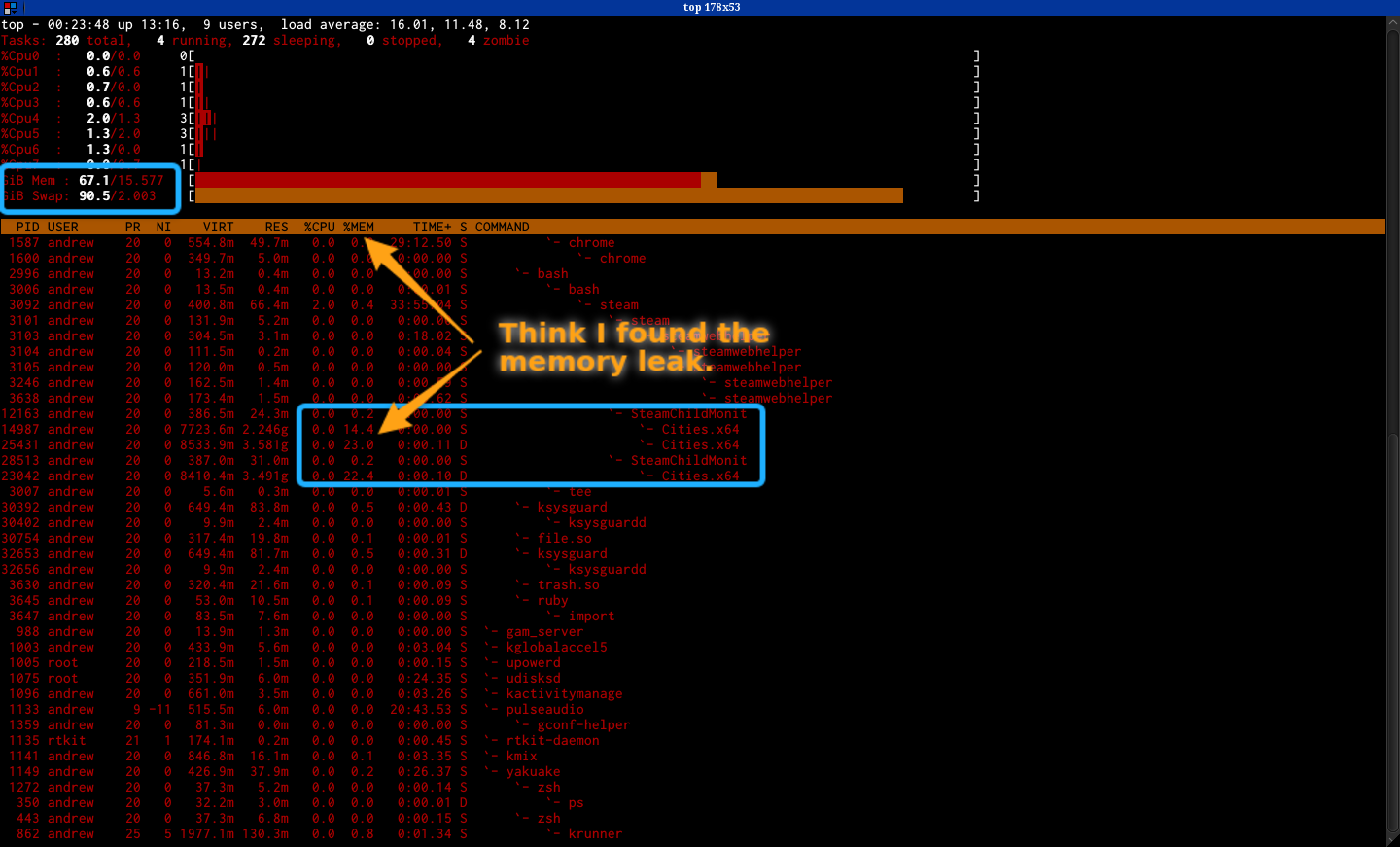Click the udisksd command name
The height and width of the screenshot is (847, 1400).
pos(534,678)
